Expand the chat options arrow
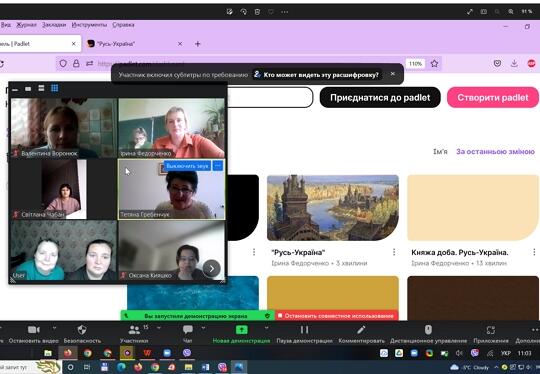Image resolution: width=540 pixels, height=374 pixels. coord(203,328)
